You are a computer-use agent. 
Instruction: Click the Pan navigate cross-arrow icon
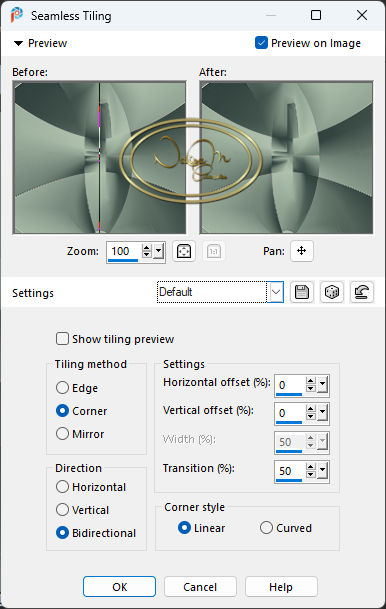(x=301, y=251)
